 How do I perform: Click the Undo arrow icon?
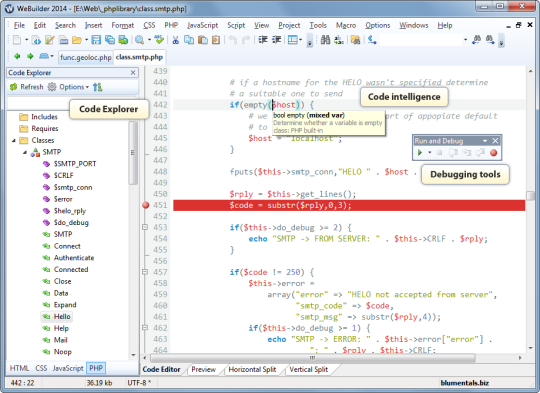click(233, 40)
